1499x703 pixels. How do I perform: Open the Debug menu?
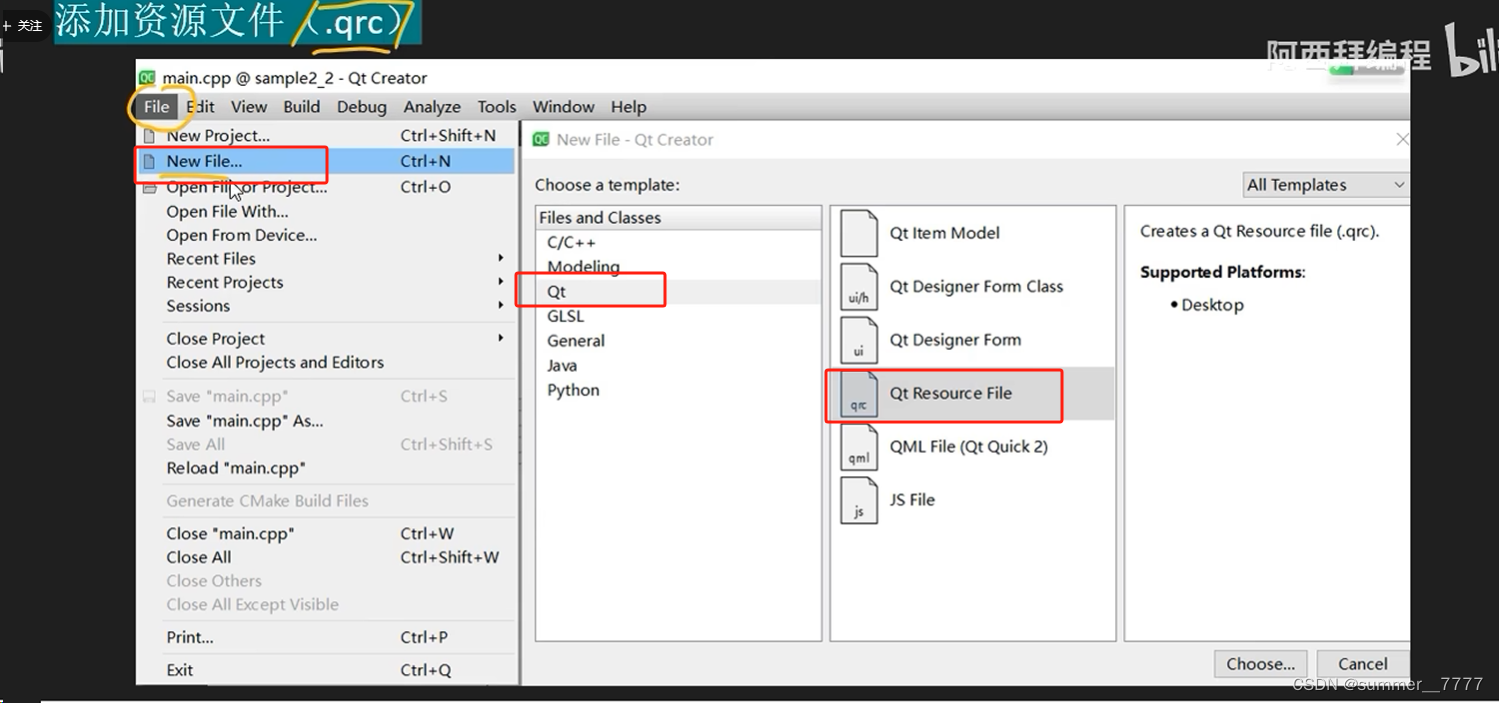coord(361,107)
